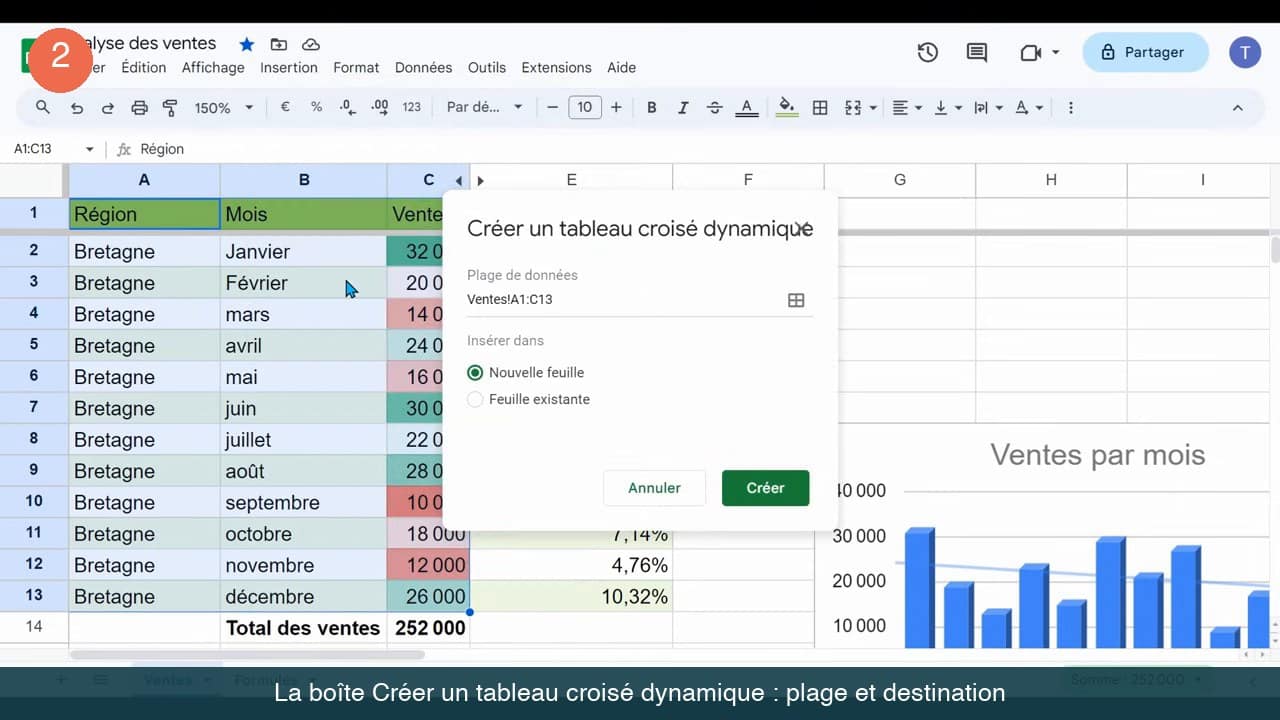Open the Édition menu
The image size is (1280, 720).
click(x=144, y=67)
